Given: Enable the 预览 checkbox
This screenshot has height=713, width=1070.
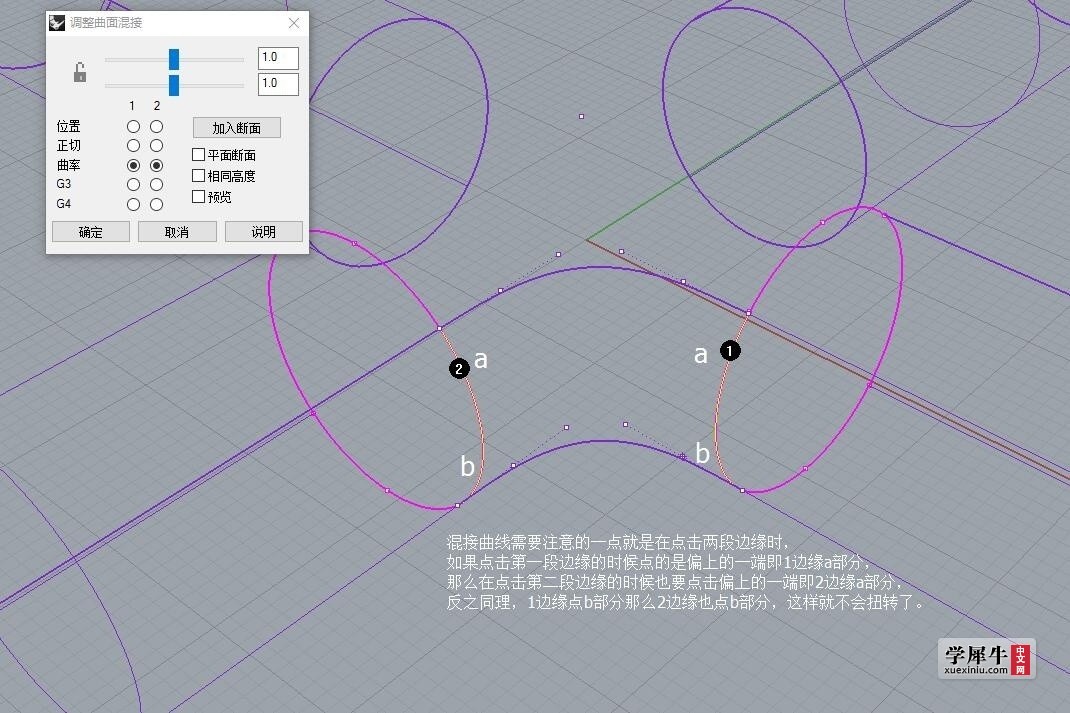Looking at the screenshot, I should 199,197.
